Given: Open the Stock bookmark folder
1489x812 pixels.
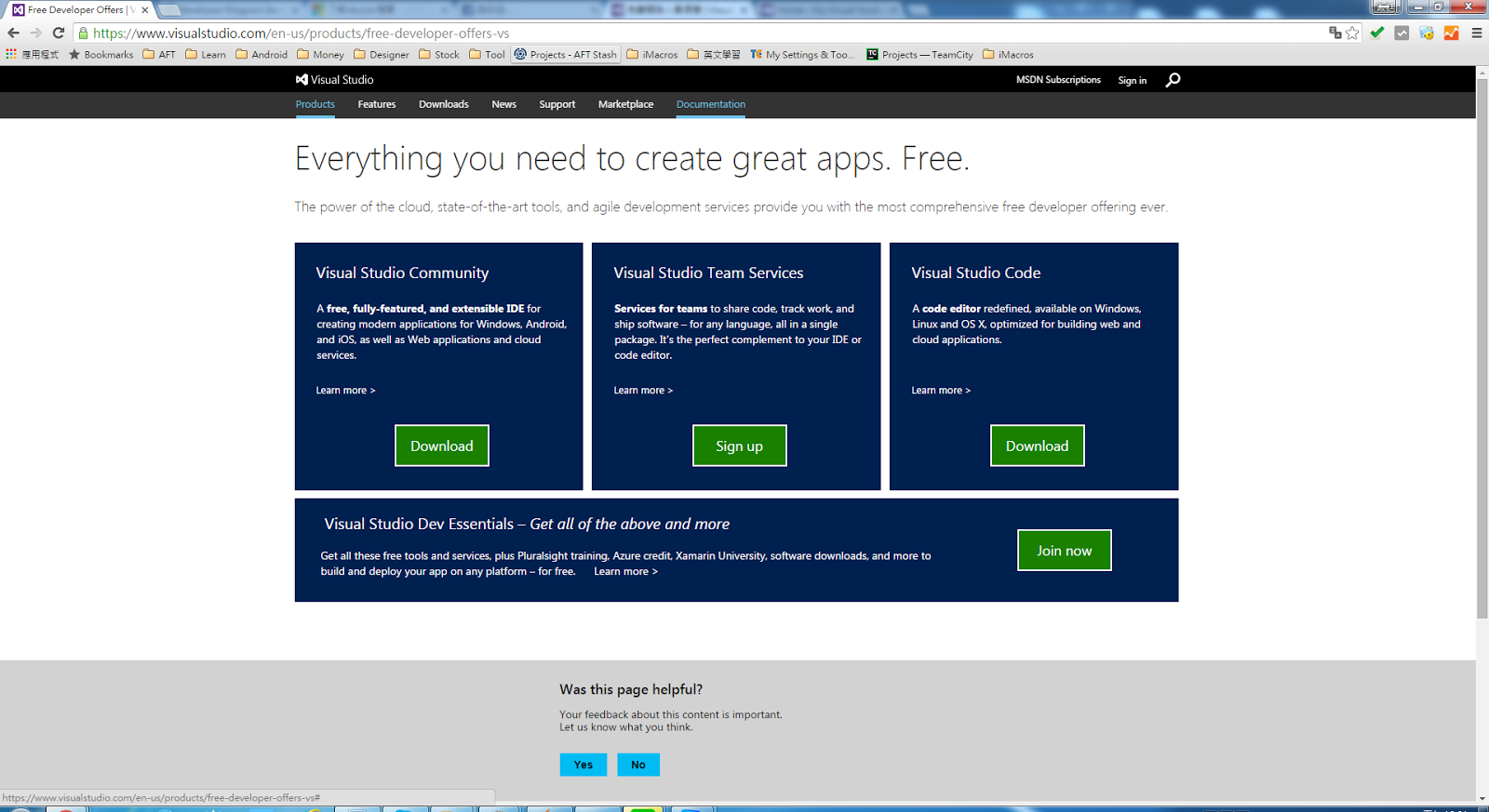Looking at the screenshot, I should 439,55.
